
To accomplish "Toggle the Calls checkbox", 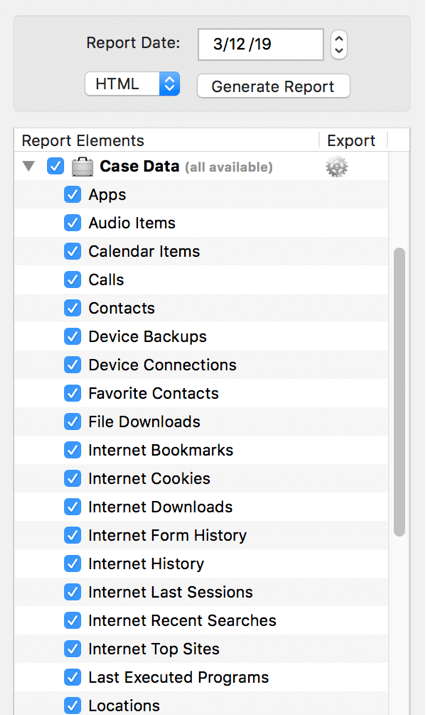I will coord(73,280).
